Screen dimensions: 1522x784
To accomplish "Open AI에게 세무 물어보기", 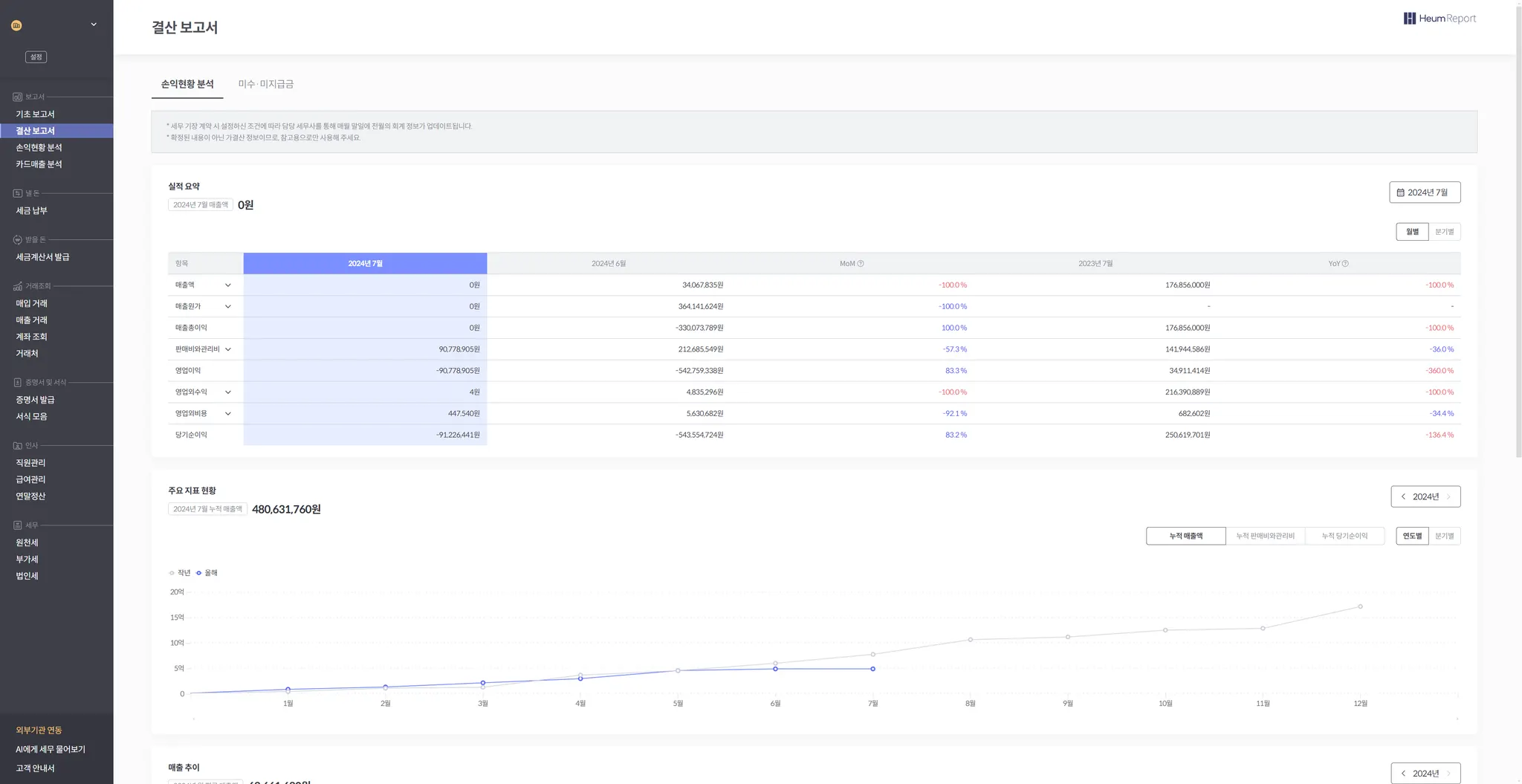I will point(51,750).
